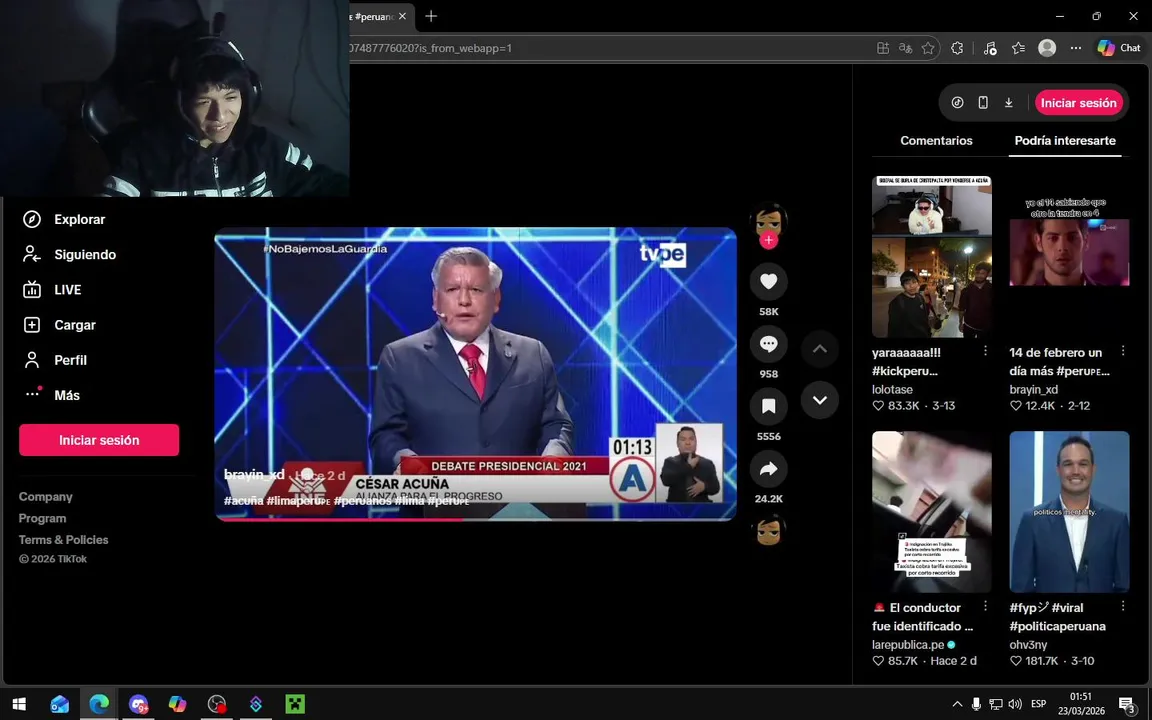Open the 14 de febrero video thumbnail
Screen dimensions: 1152x720
point(1069,256)
